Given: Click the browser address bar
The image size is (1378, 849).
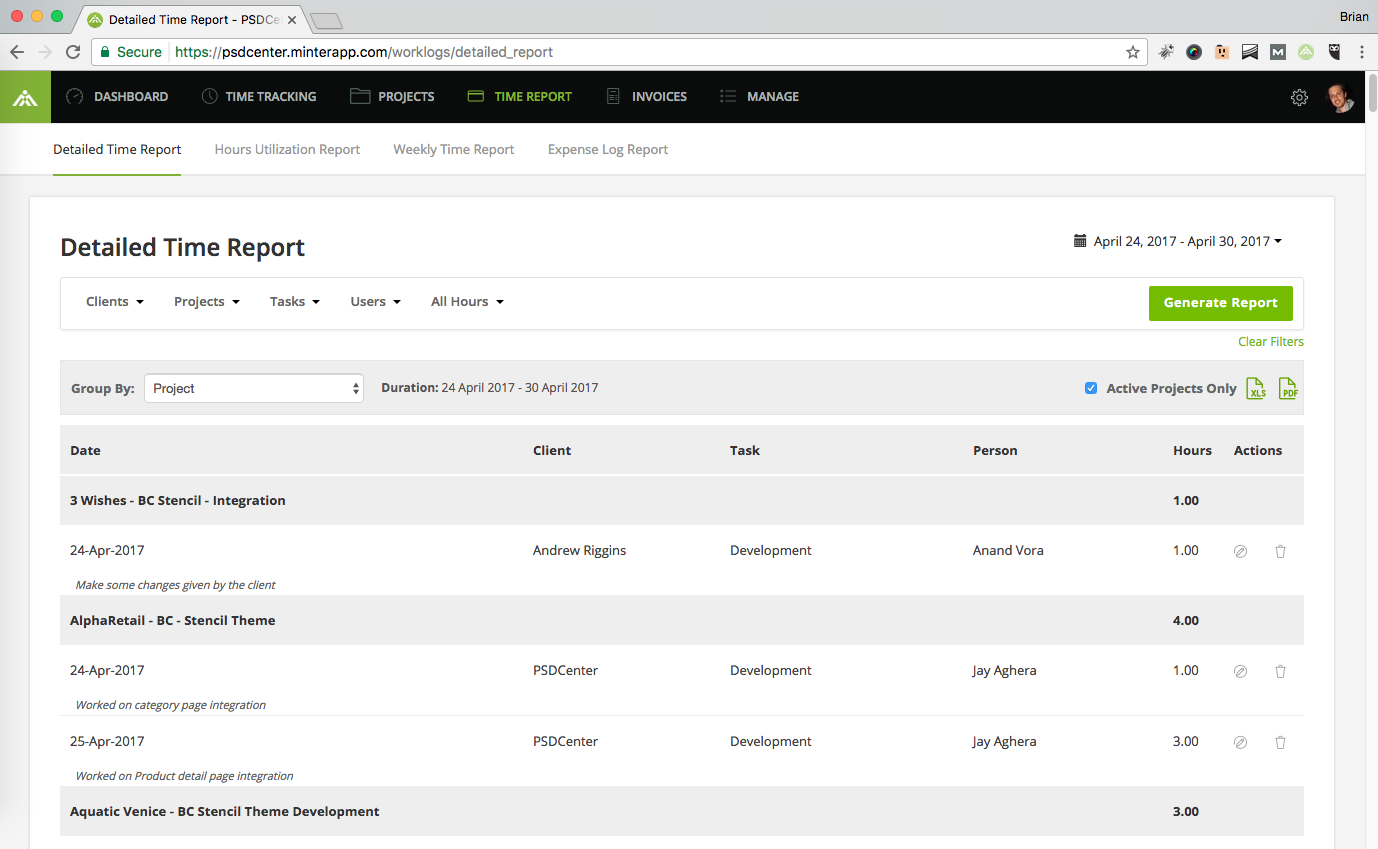Looking at the screenshot, I should 640,52.
